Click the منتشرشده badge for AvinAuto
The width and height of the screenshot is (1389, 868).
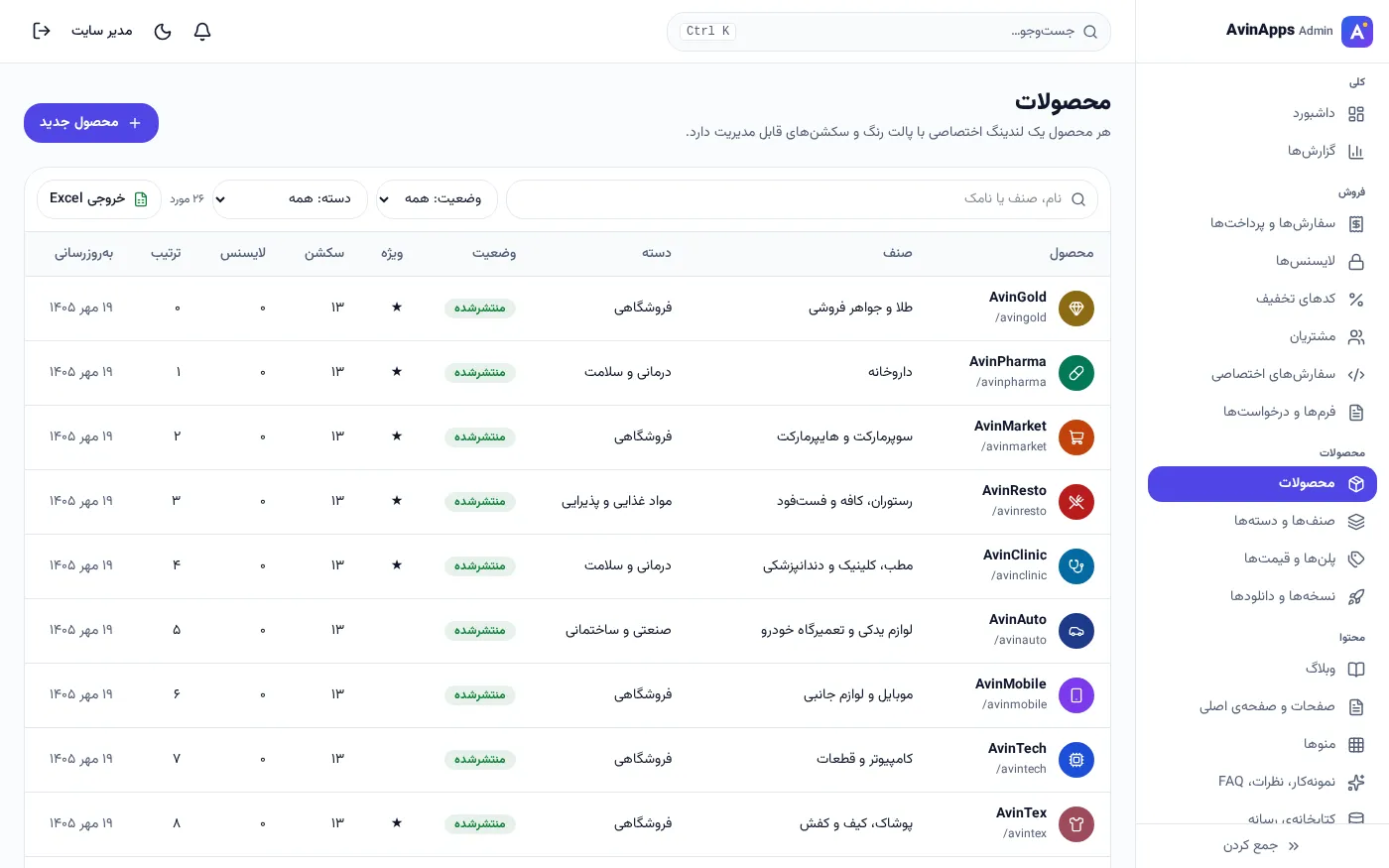(x=480, y=631)
